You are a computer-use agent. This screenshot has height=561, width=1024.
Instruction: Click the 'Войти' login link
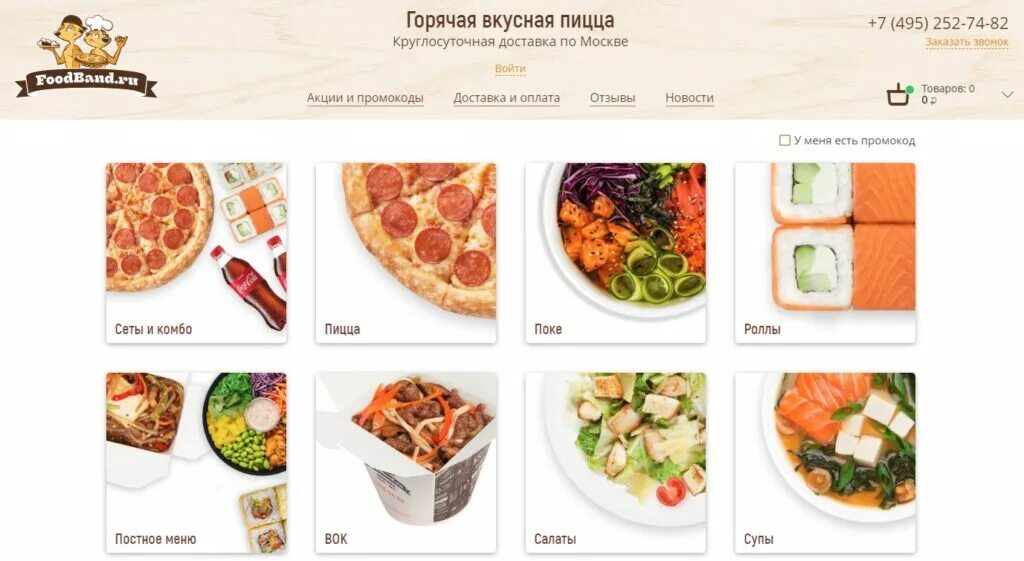[510, 69]
